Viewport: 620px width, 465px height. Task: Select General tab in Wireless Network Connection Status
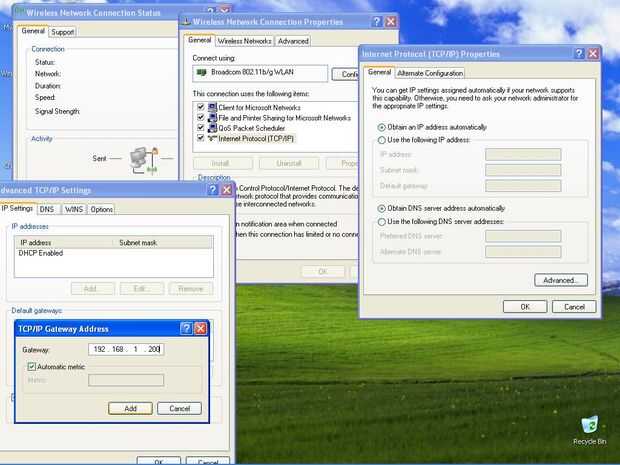(x=33, y=31)
